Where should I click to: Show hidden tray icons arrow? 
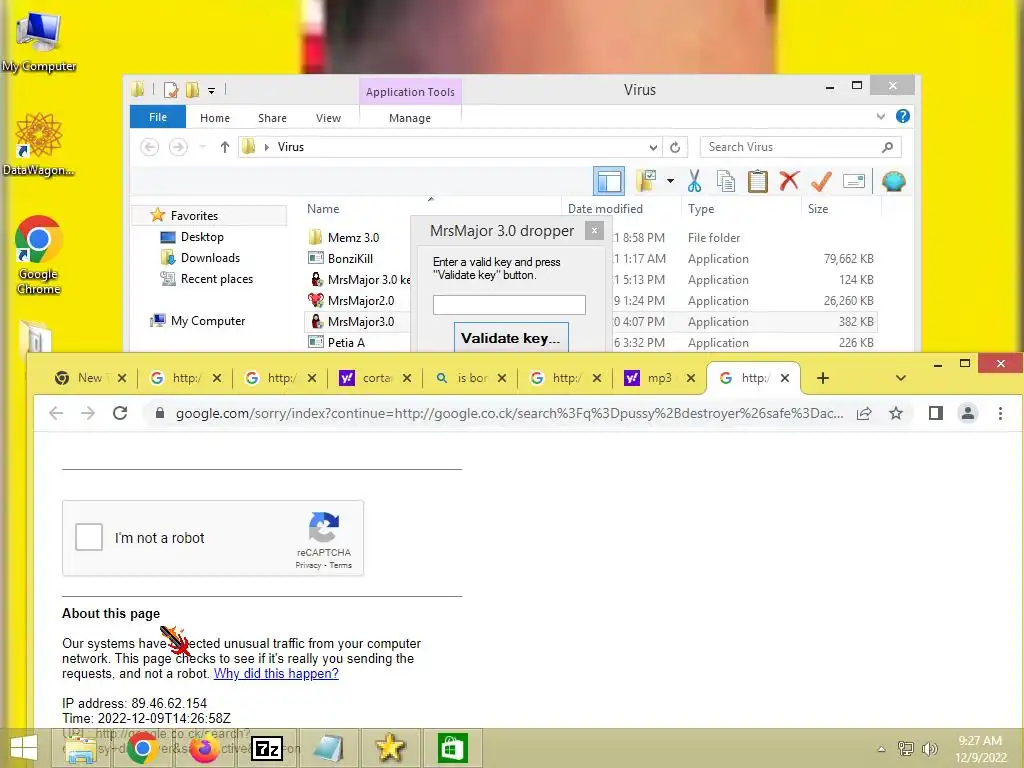click(881, 749)
